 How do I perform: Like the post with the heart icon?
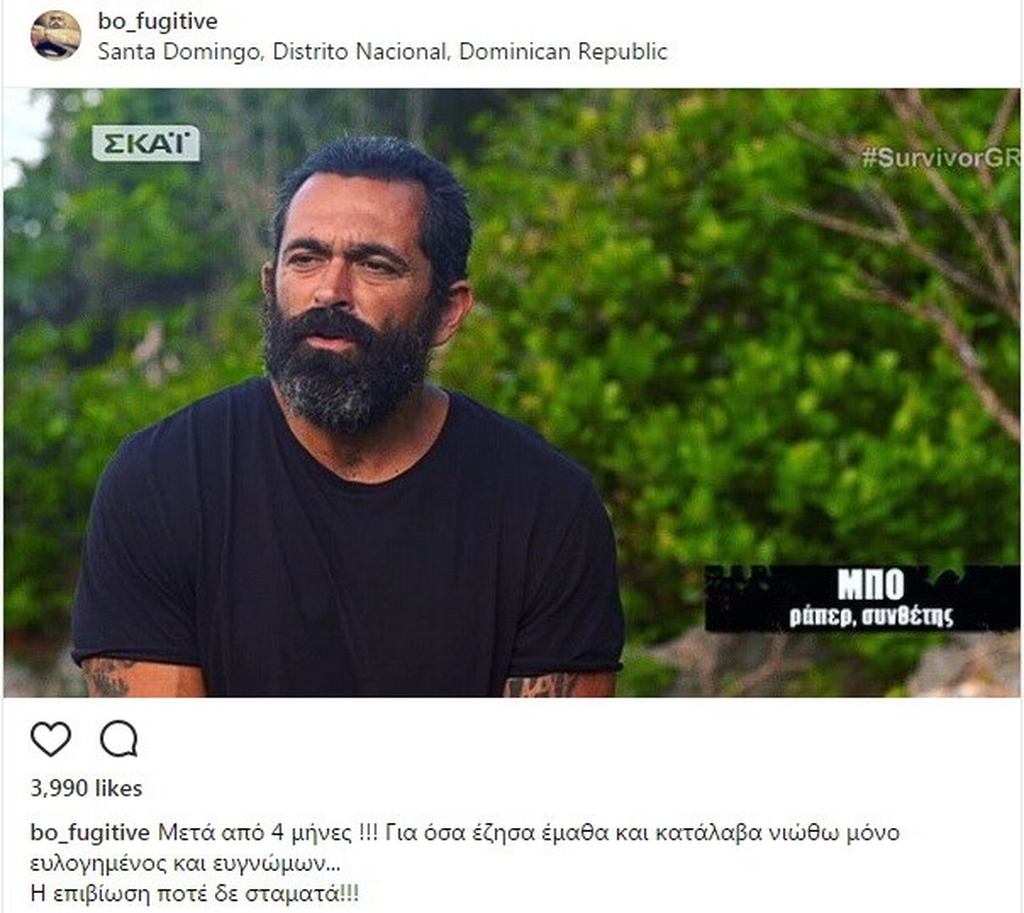[51, 739]
